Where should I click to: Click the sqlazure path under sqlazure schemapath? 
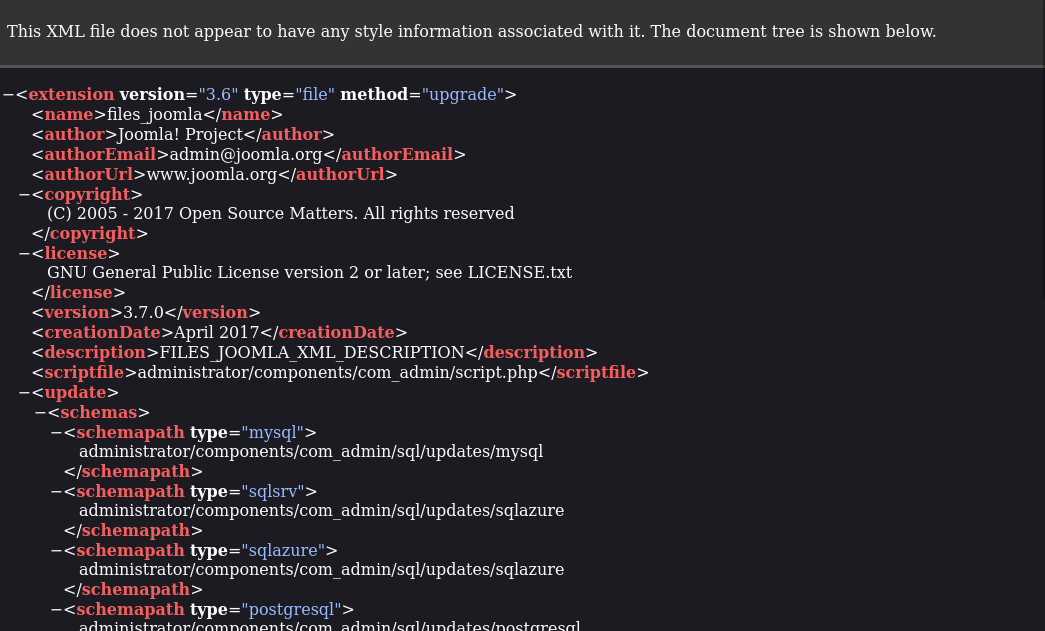pyautogui.click(x=321, y=570)
